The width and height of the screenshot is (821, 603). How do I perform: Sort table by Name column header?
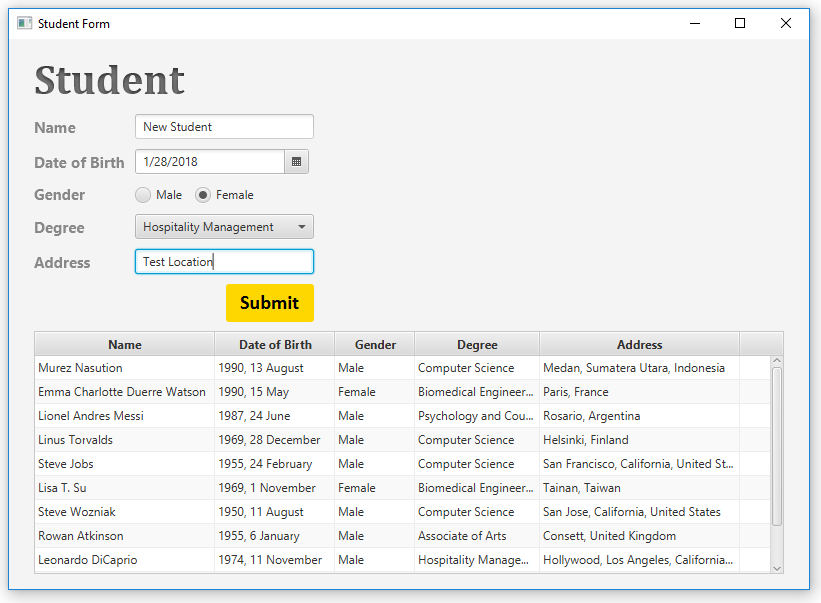pyautogui.click(x=125, y=344)
